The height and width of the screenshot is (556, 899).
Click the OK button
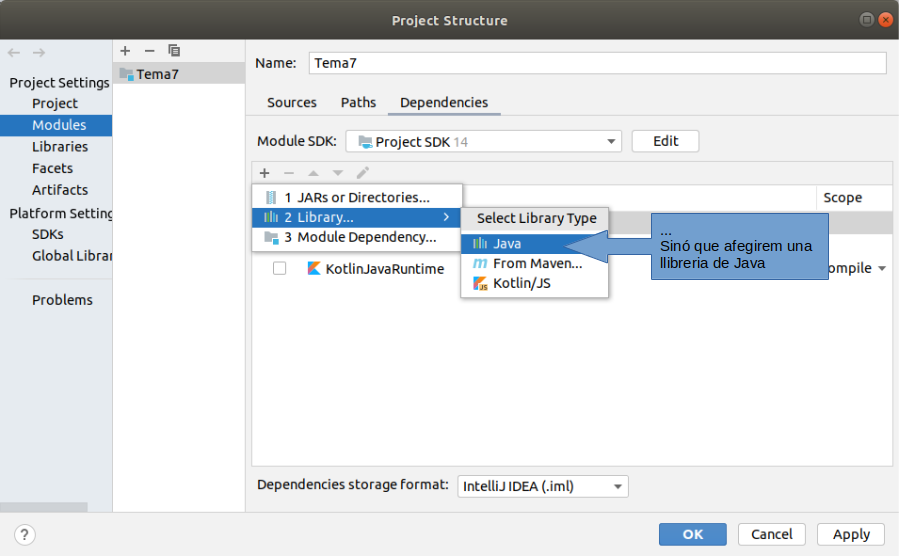pos(693,534)
